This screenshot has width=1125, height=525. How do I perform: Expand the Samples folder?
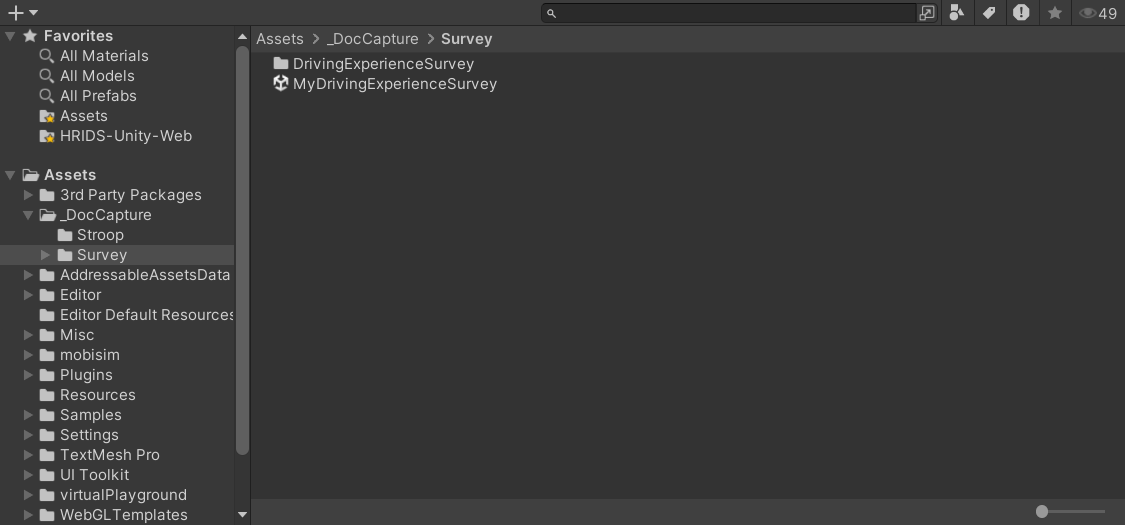[x=28, y=416]
